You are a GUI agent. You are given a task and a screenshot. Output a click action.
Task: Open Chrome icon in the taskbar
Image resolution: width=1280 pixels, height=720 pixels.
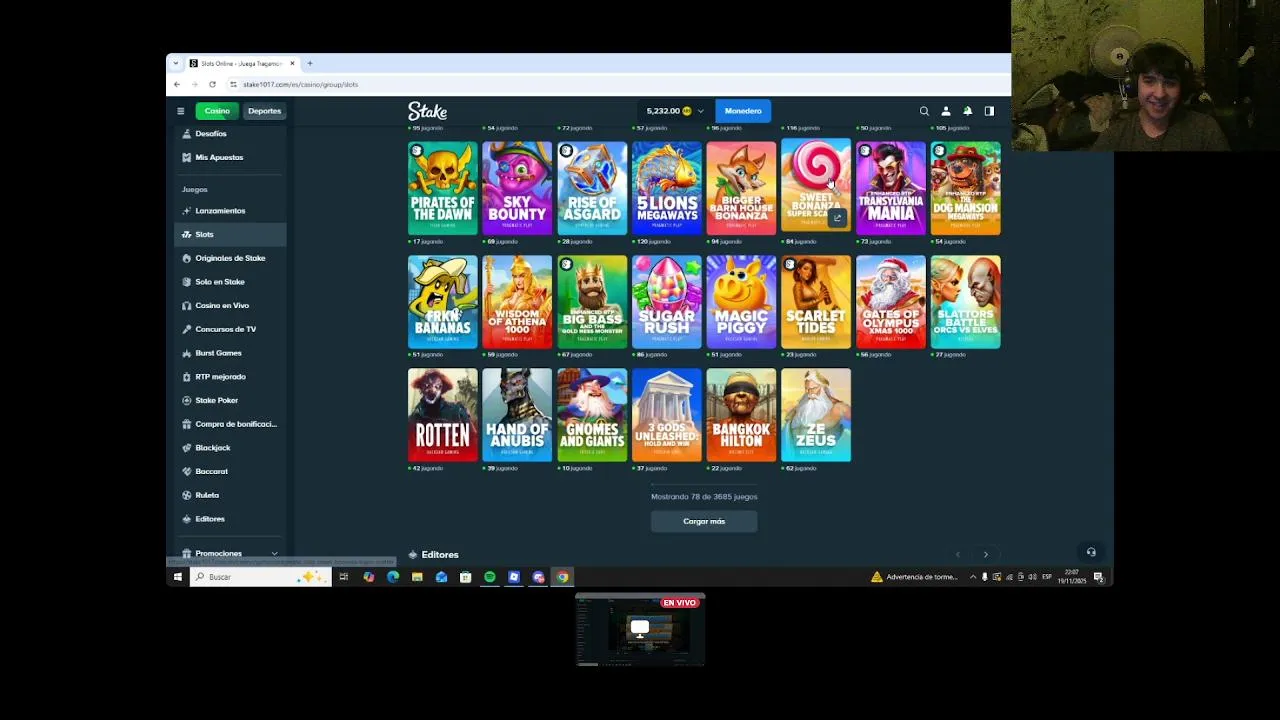tap(563, 577)
